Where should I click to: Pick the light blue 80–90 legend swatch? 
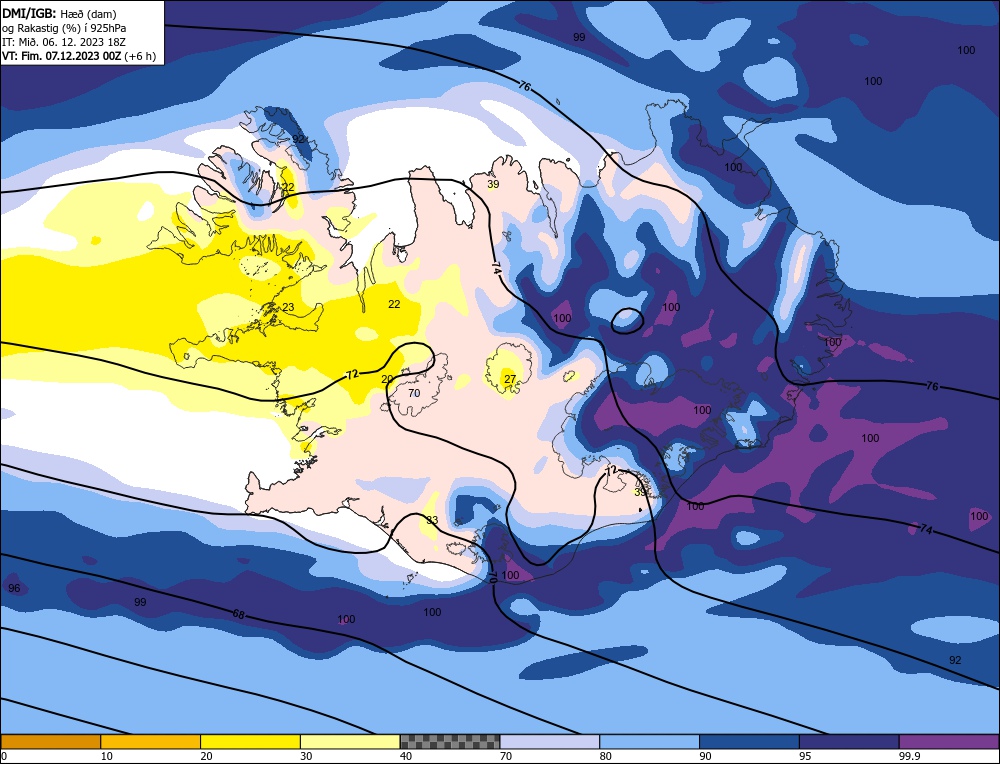(650, 741)
